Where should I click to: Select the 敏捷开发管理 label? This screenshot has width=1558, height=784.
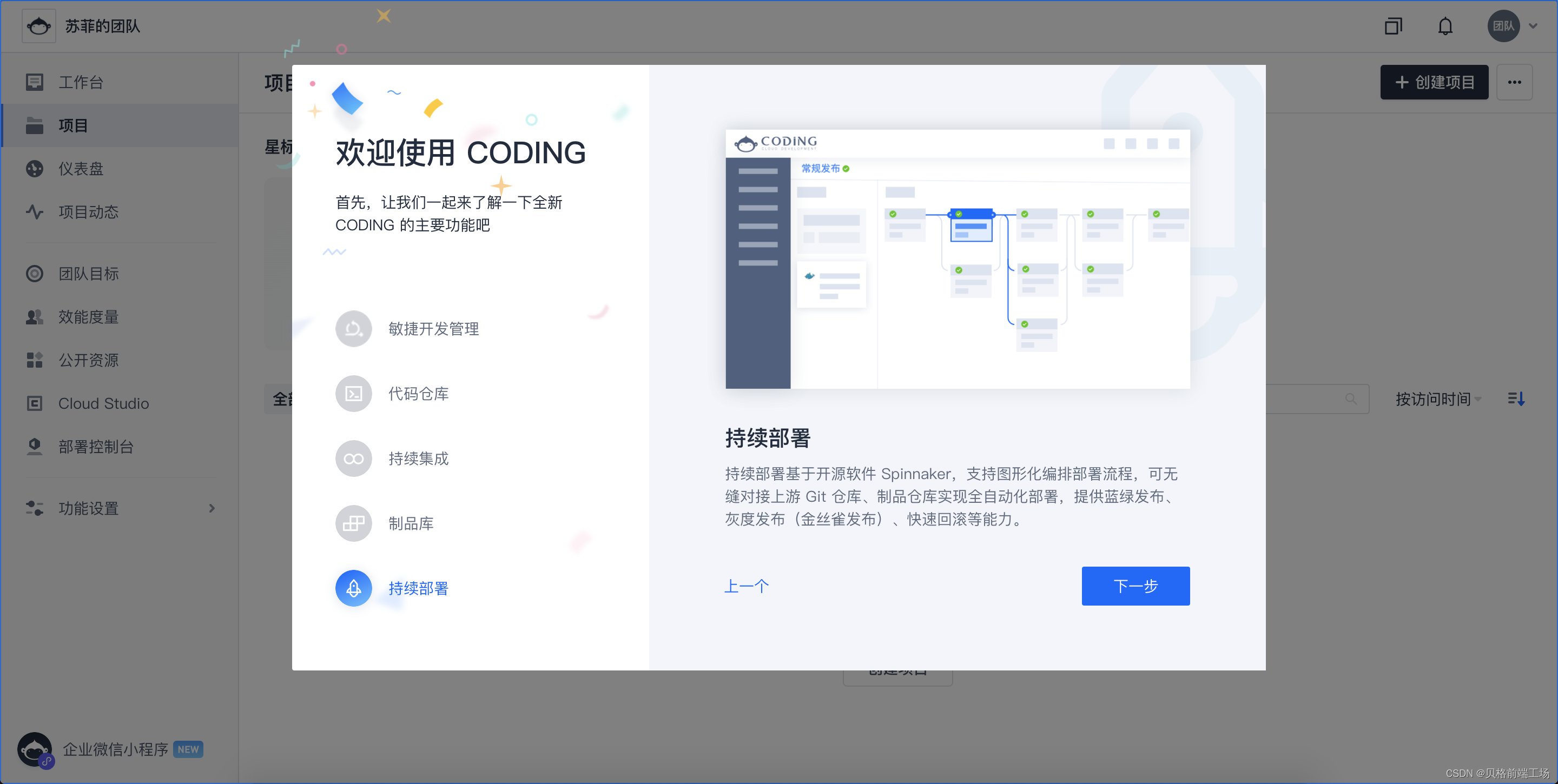click(434, 329)
